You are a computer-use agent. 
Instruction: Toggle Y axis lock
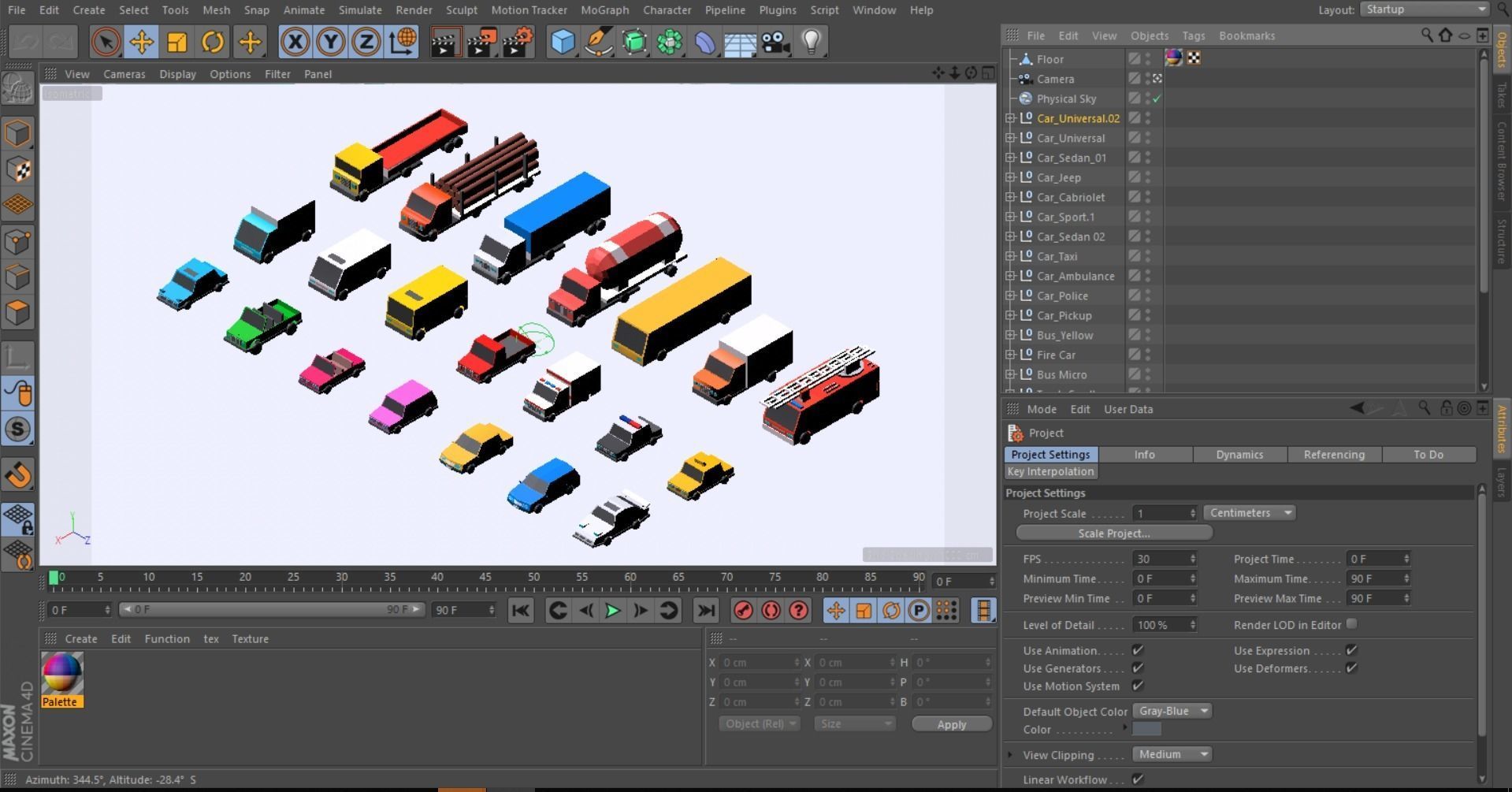point(330,42)
